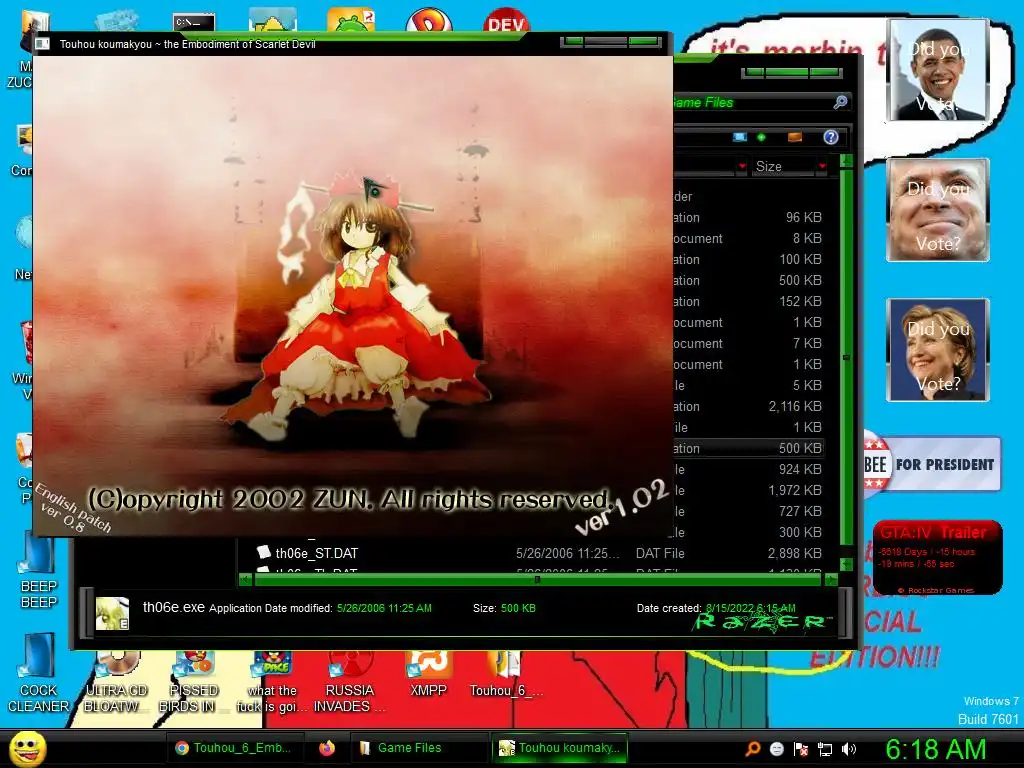
Task: Click the Date modified value in details pane
Action: [384, 608]
